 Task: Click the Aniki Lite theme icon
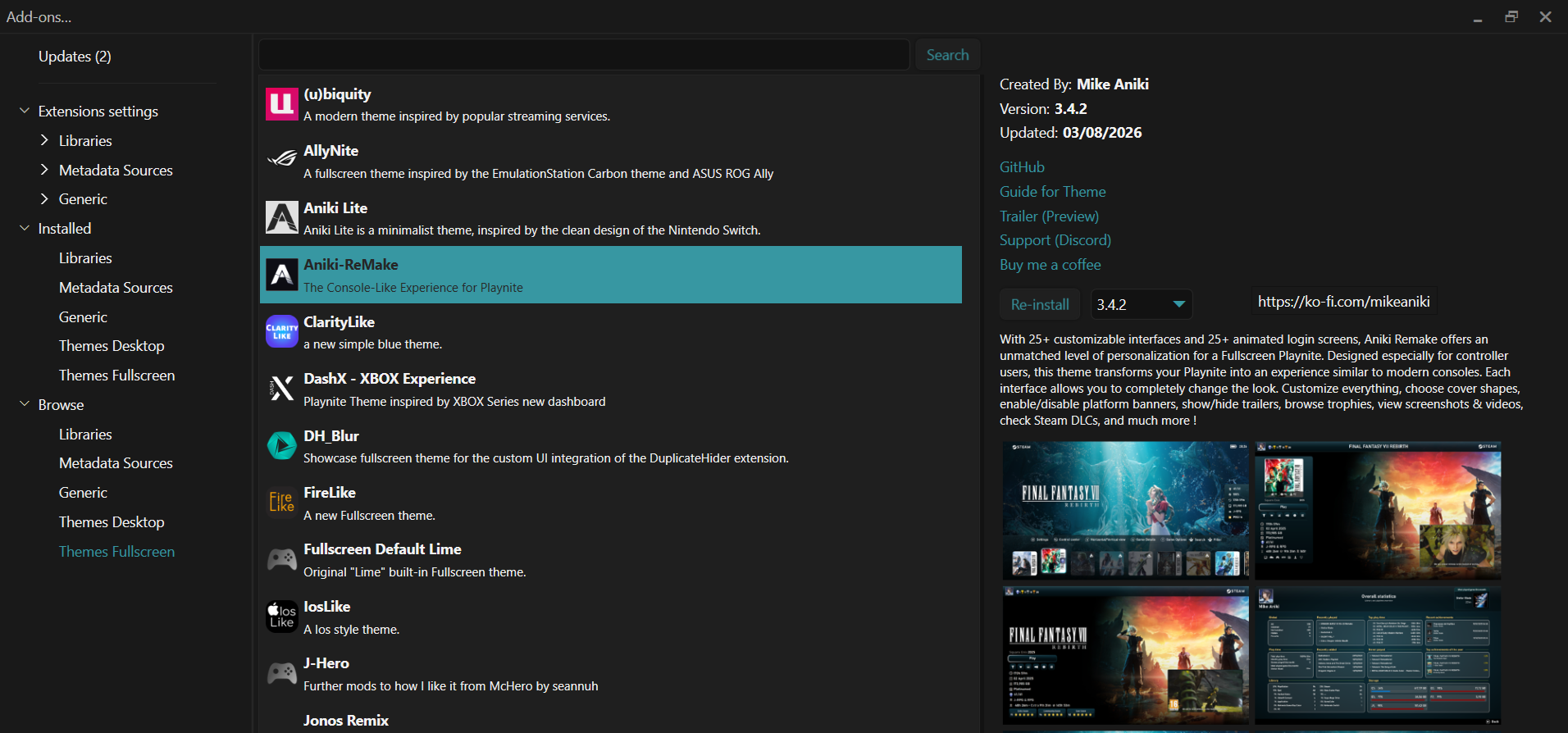281,218
